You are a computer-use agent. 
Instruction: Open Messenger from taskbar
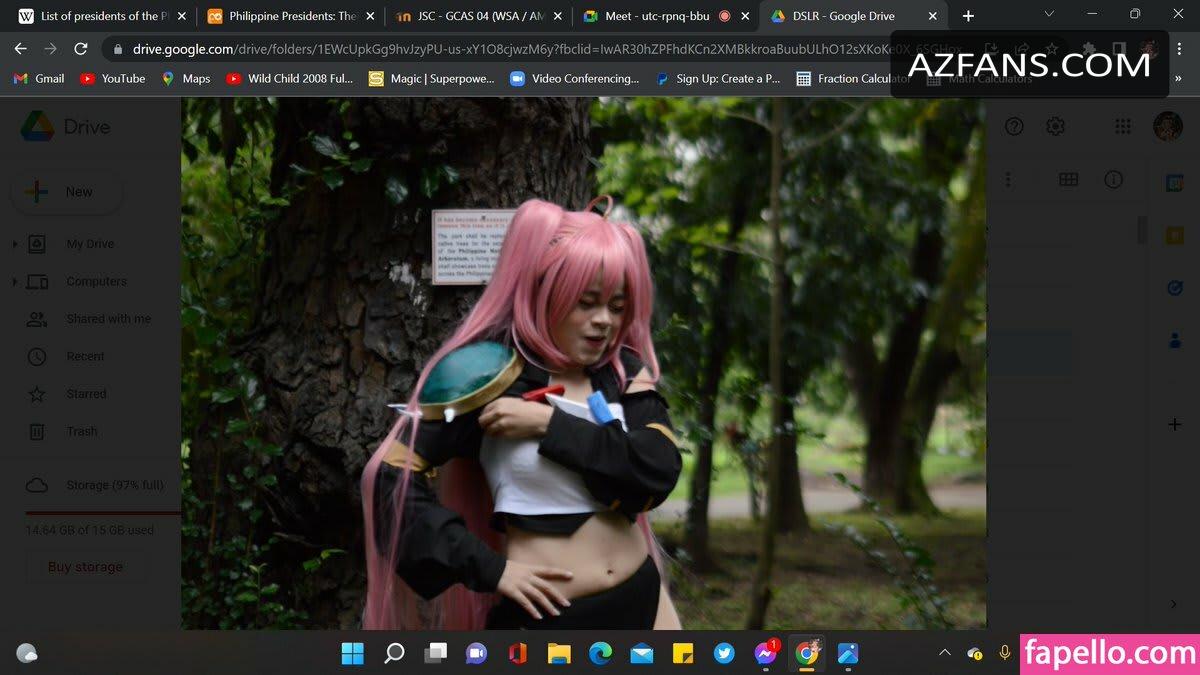766,654
